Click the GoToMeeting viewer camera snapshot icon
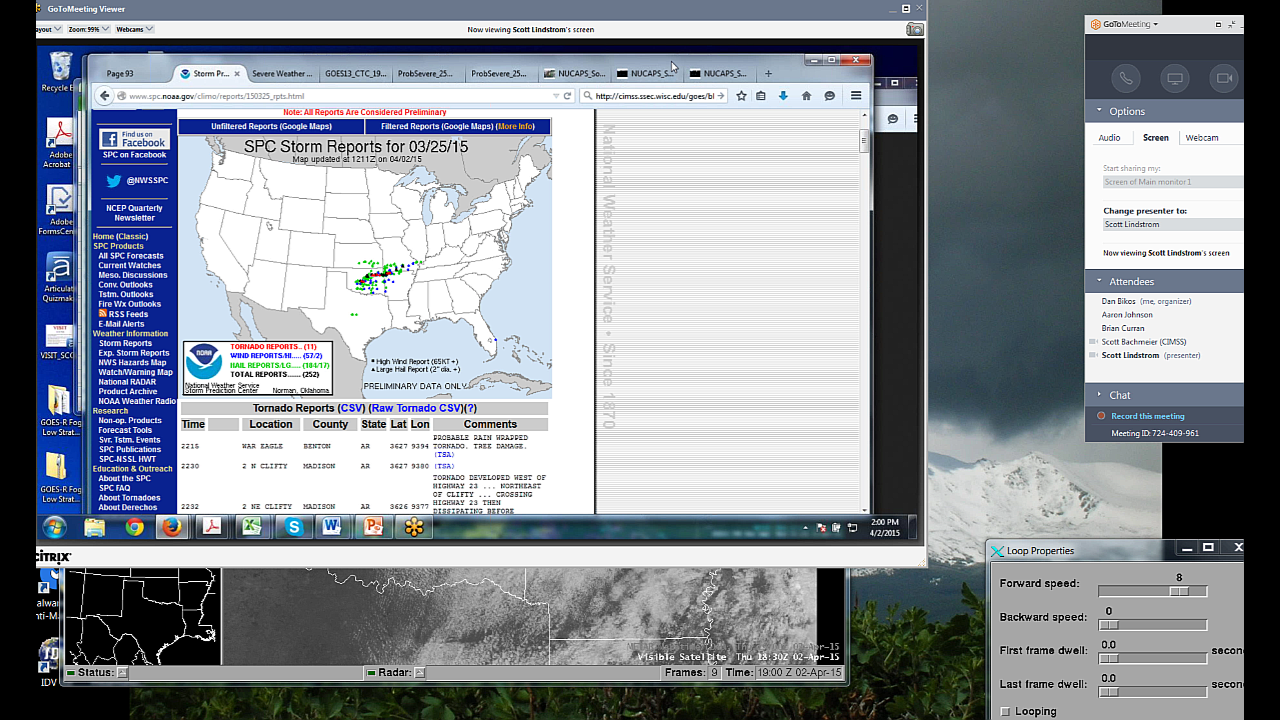Screen dimensions: 1280x720 [x=914, y=30]
